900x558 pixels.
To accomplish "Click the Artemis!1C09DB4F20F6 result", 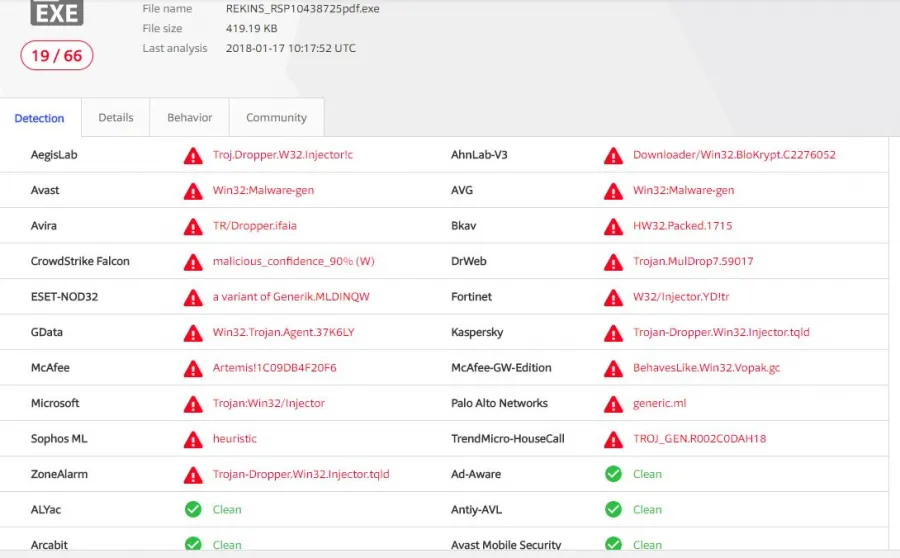I will (274, 368).
